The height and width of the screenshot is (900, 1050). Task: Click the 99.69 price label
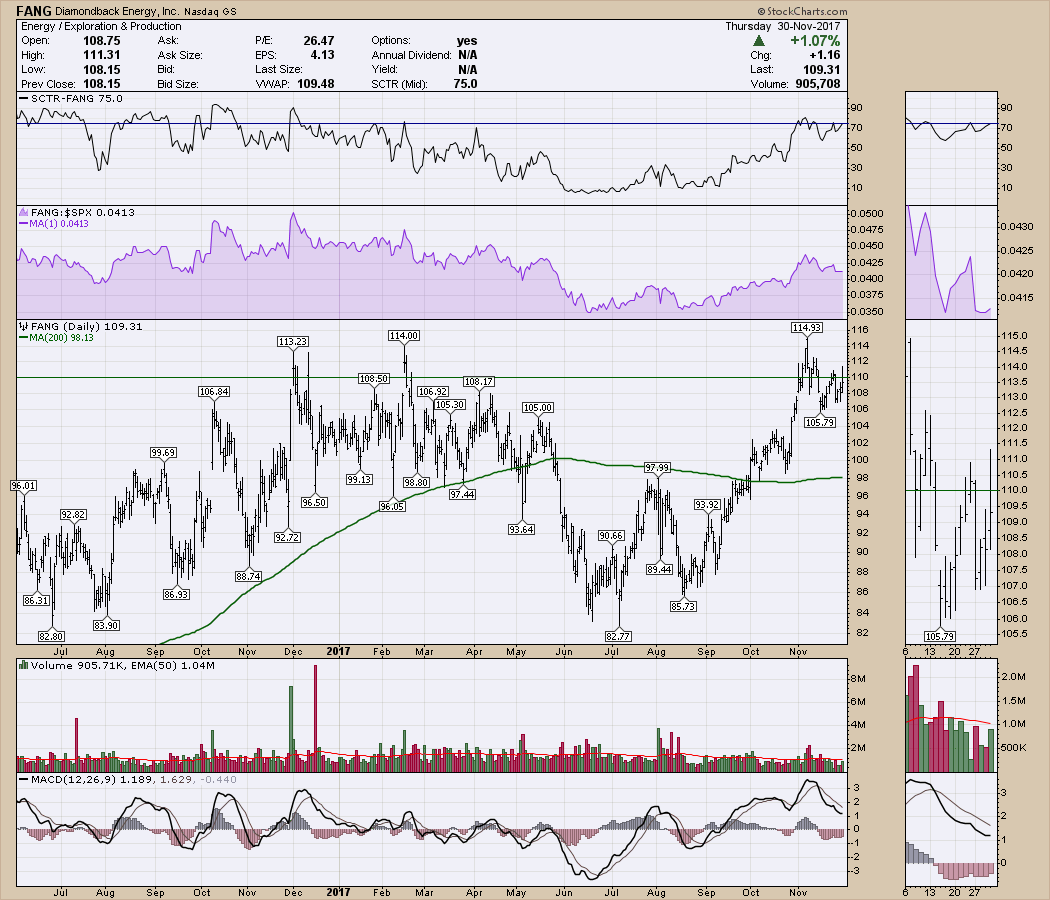point(163,453)
